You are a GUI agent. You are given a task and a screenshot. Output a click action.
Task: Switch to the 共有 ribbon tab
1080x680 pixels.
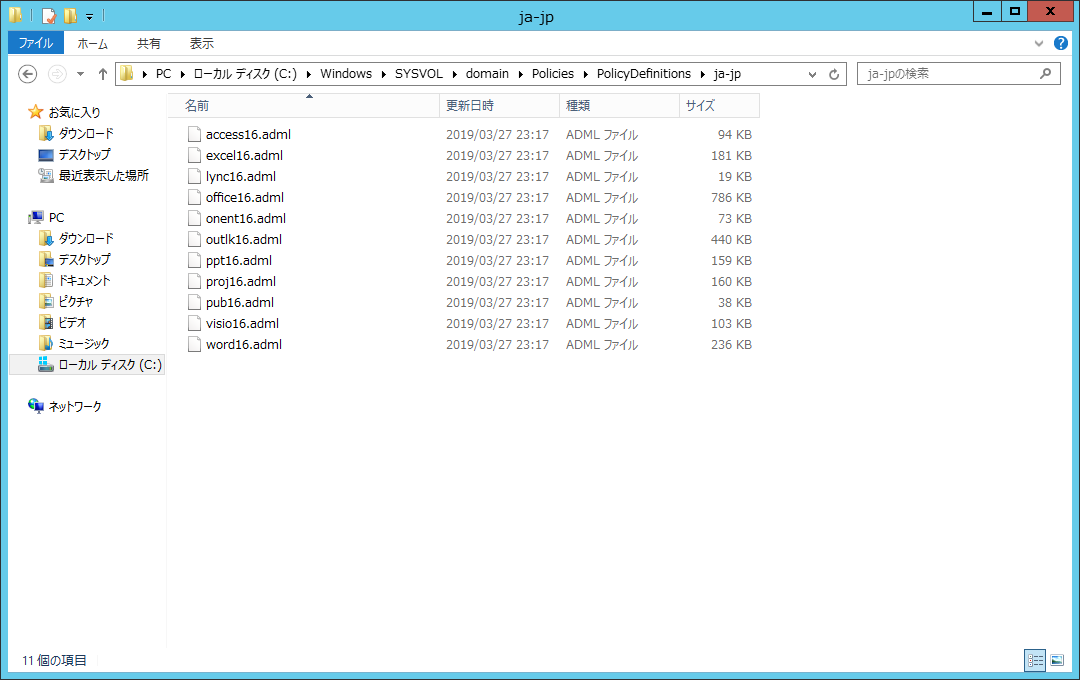pos(148,43)
